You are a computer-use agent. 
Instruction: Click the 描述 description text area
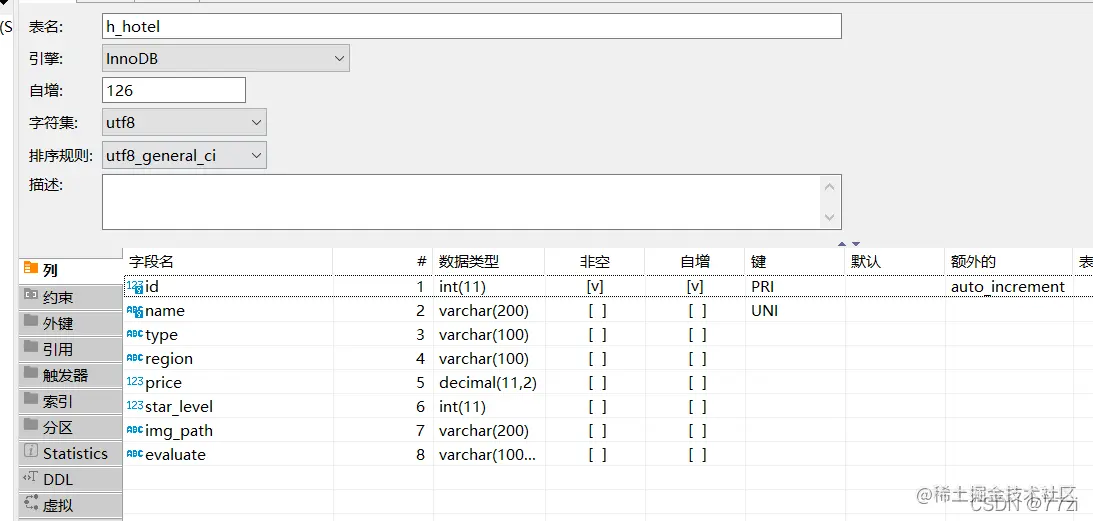(x=472, y=202)
